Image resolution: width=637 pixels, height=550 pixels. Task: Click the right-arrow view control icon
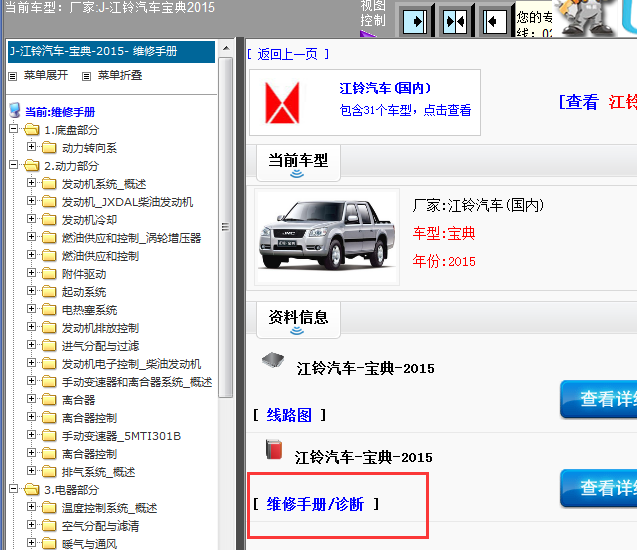click(x=415, y=21)
